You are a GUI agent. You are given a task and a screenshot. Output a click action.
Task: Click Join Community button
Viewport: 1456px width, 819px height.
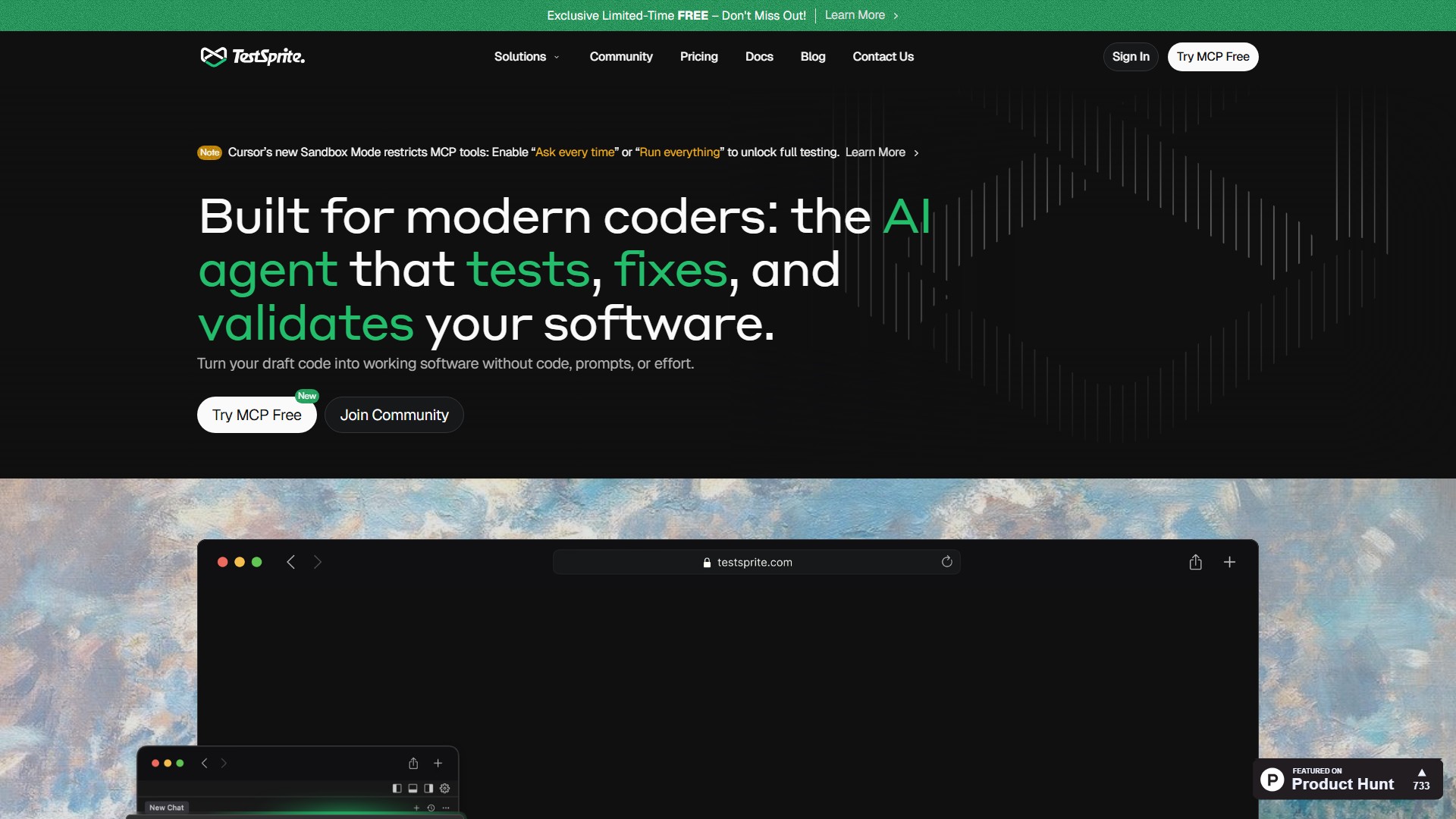(x=394, y=415)
